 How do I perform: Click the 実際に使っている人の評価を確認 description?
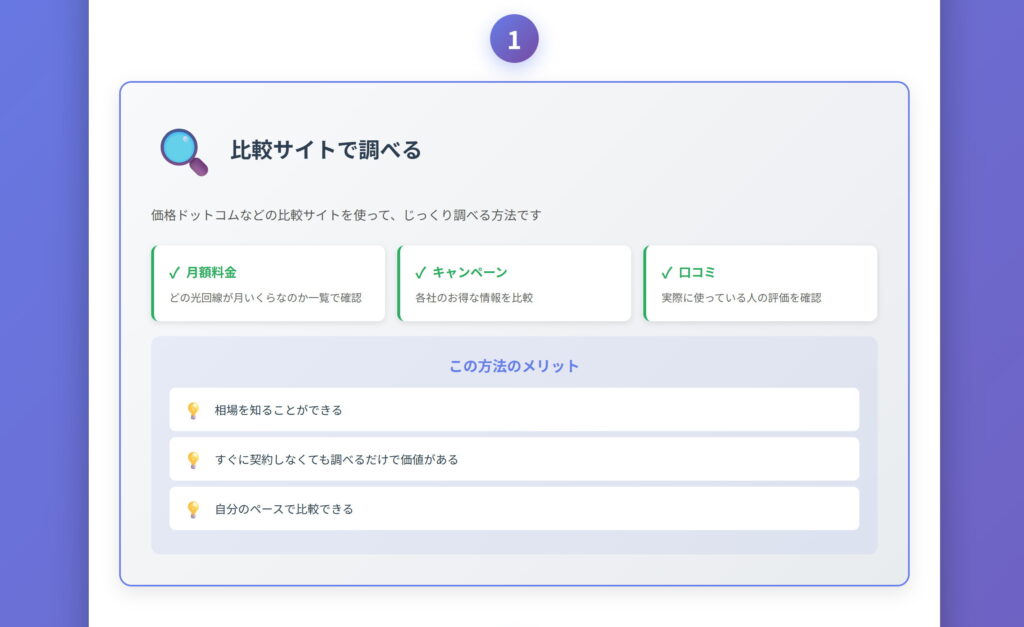point(741,298)
